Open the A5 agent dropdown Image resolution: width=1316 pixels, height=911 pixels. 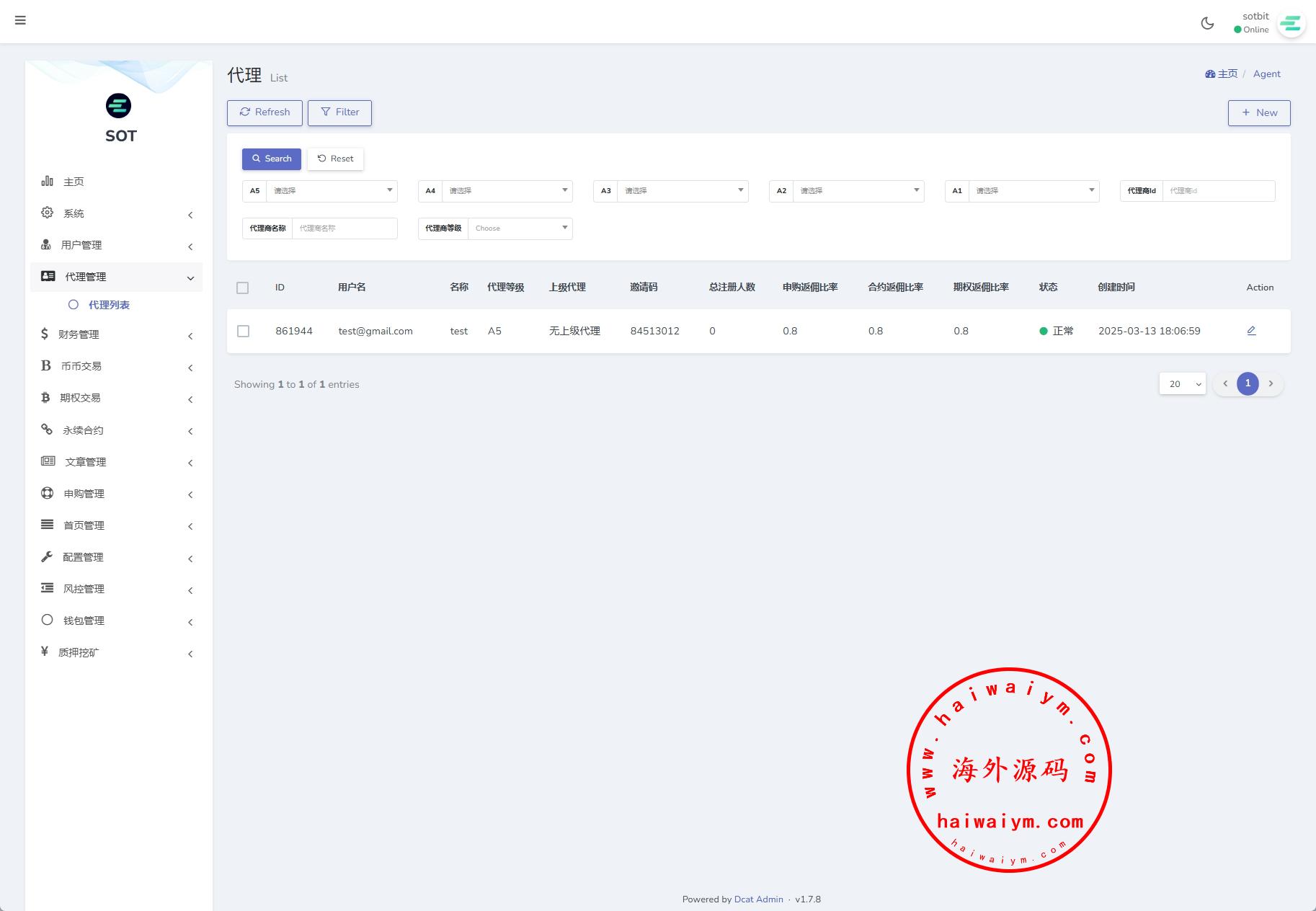tap(332, 191)
